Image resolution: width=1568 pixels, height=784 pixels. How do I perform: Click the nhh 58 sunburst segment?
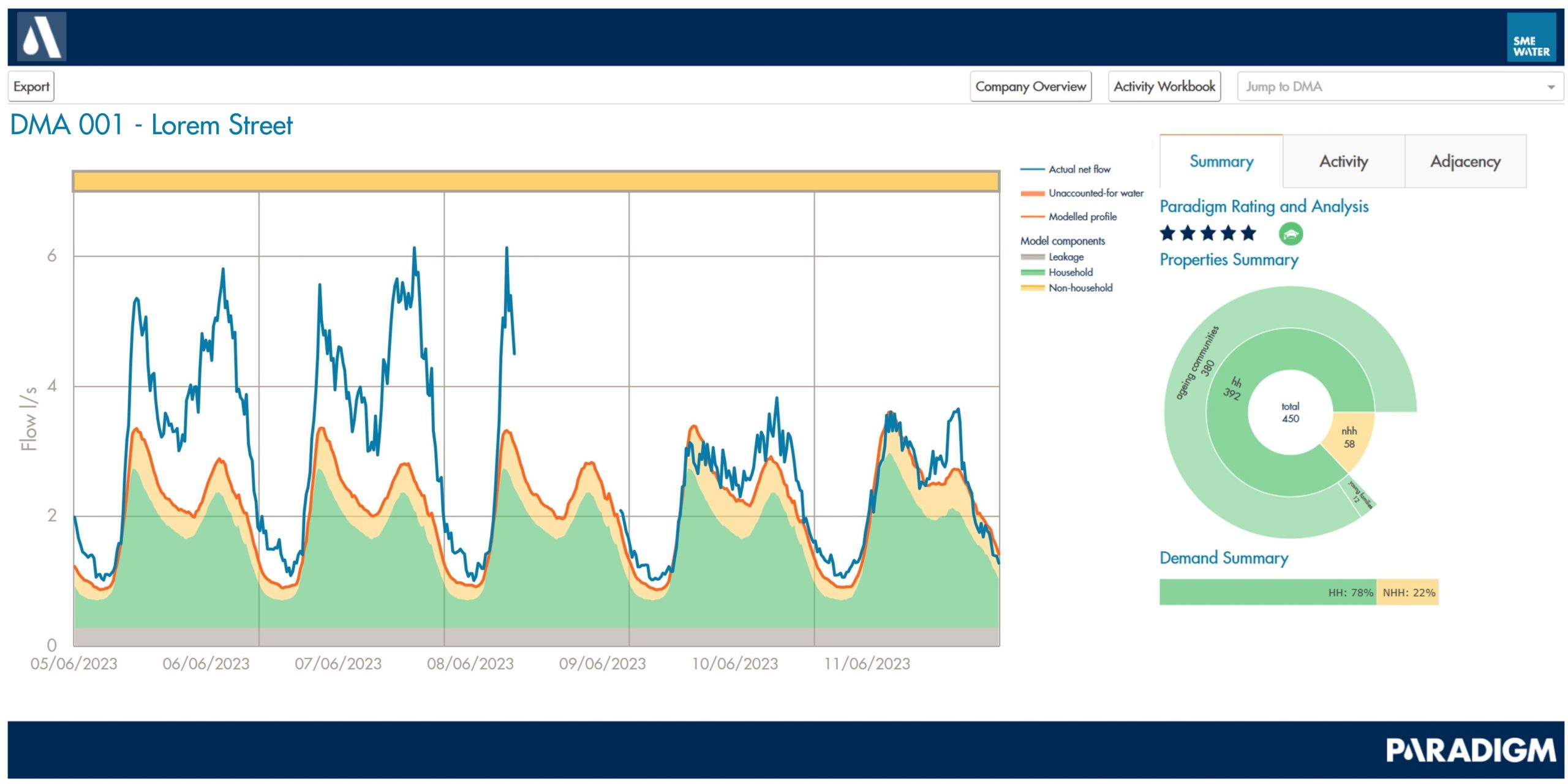(x=1350, y=437)
